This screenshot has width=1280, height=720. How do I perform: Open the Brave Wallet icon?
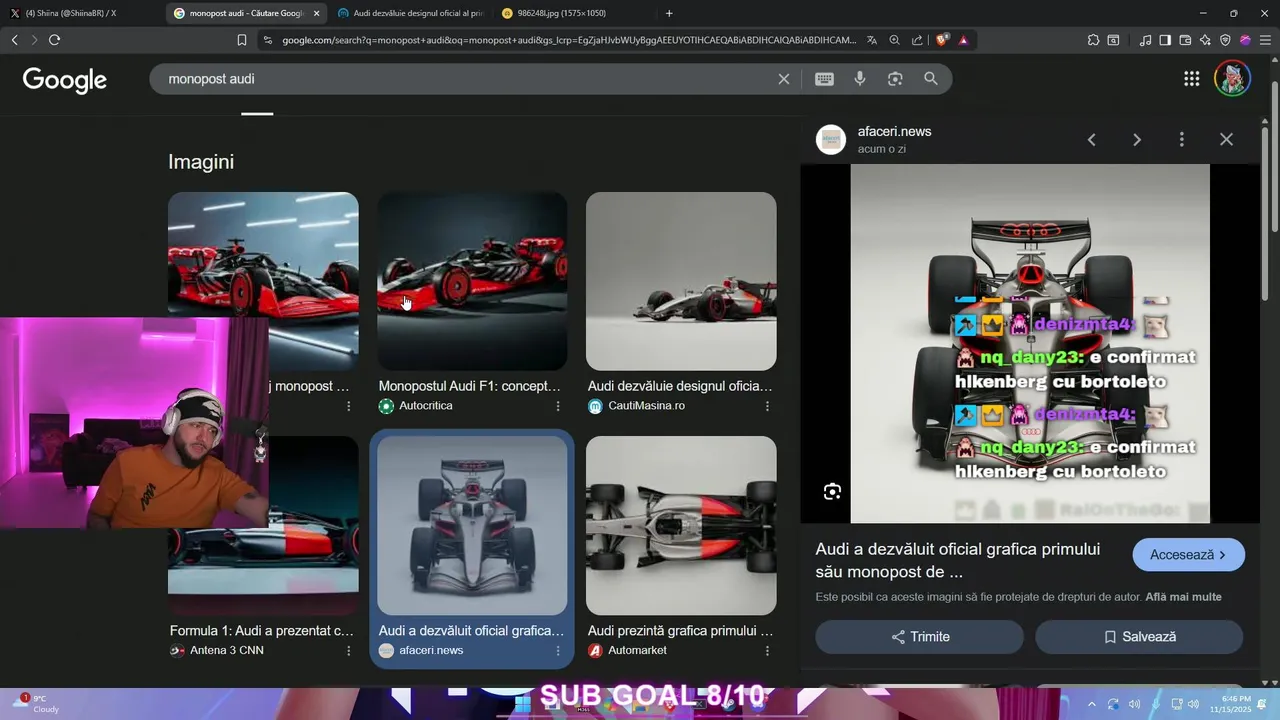[x=1185, y=40]
